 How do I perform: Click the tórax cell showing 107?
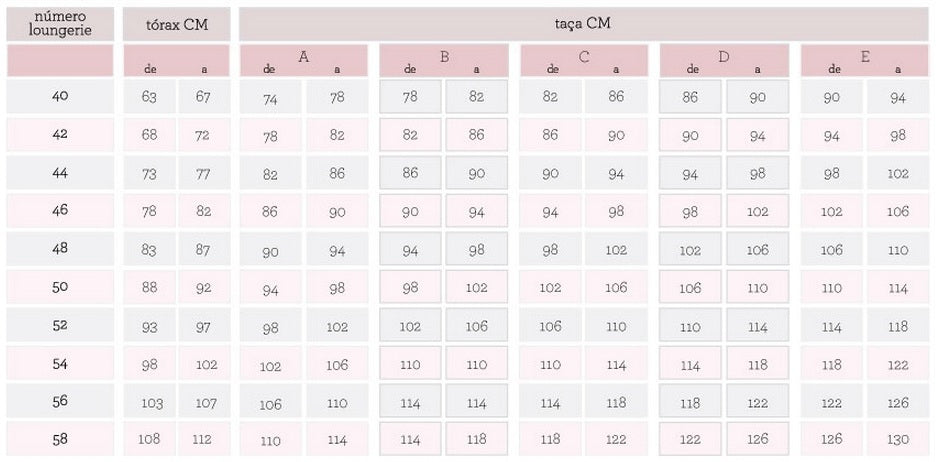click(x=203, y=403)
